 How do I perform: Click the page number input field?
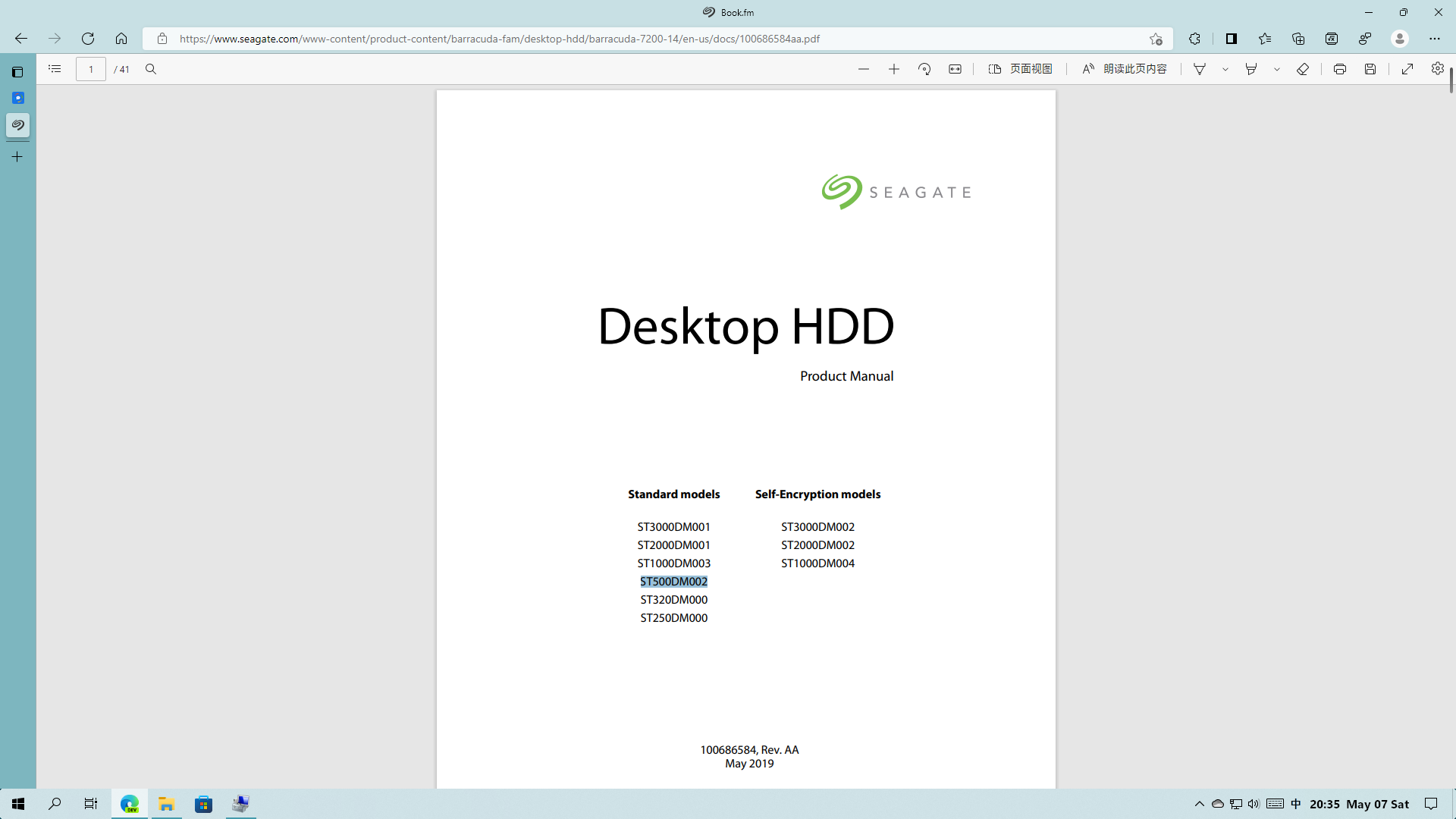pyautogui.click(x=91, y=69)
